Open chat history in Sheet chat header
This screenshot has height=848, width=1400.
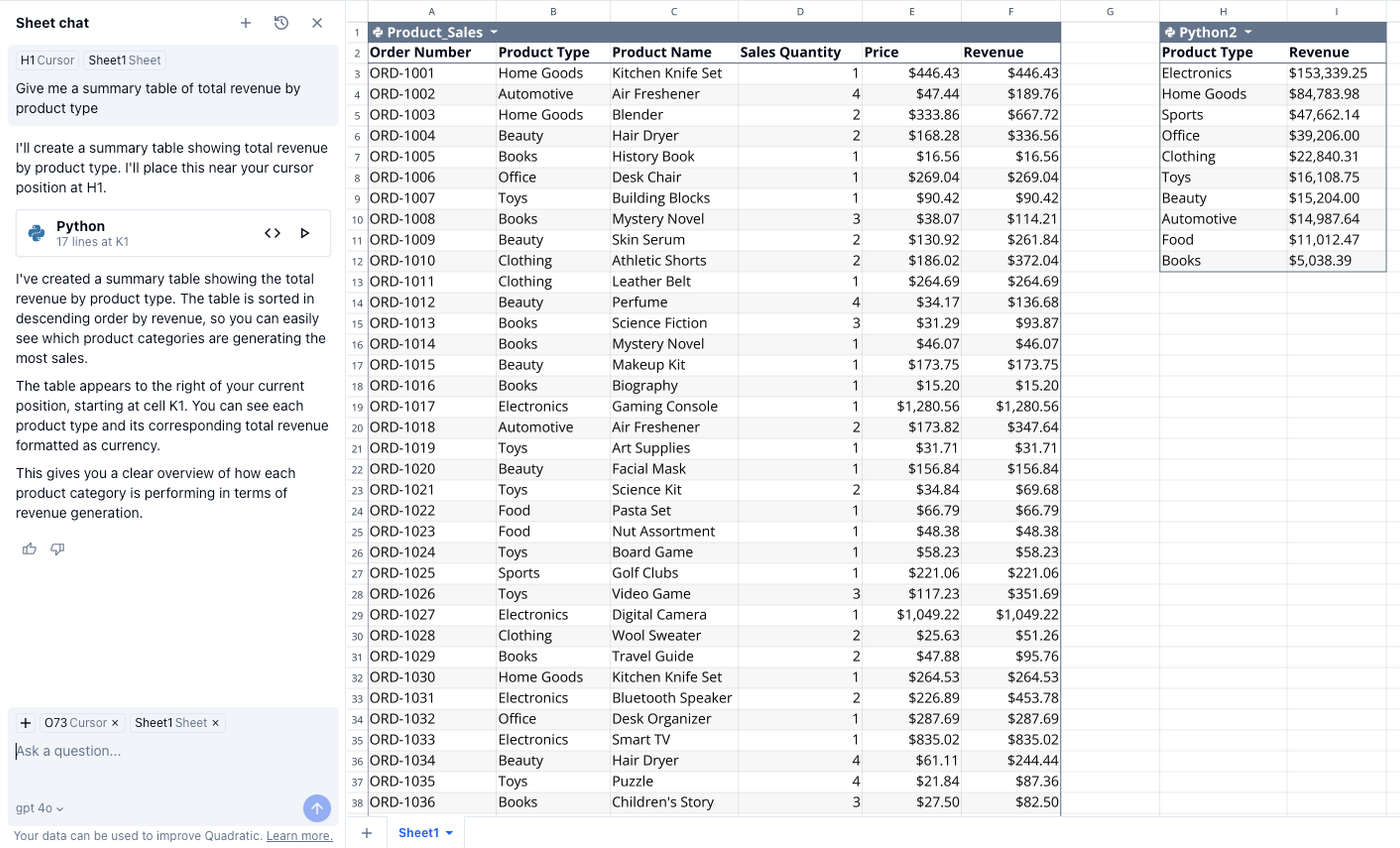point(282,22)
